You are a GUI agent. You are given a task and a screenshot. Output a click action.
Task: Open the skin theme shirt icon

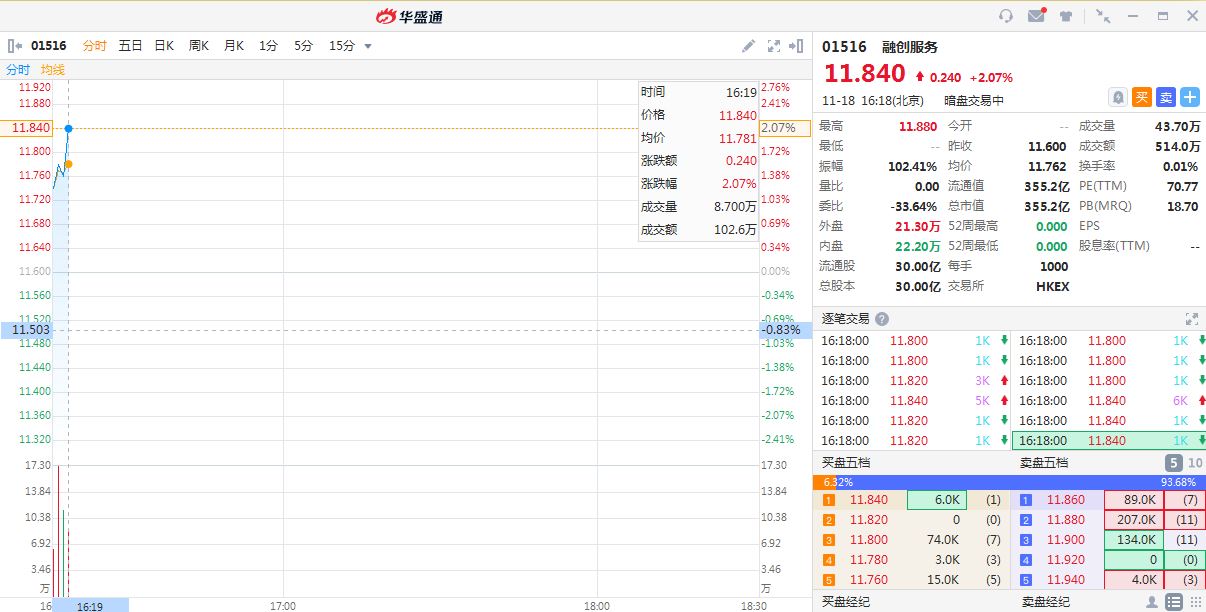(x=1066, y=16)
